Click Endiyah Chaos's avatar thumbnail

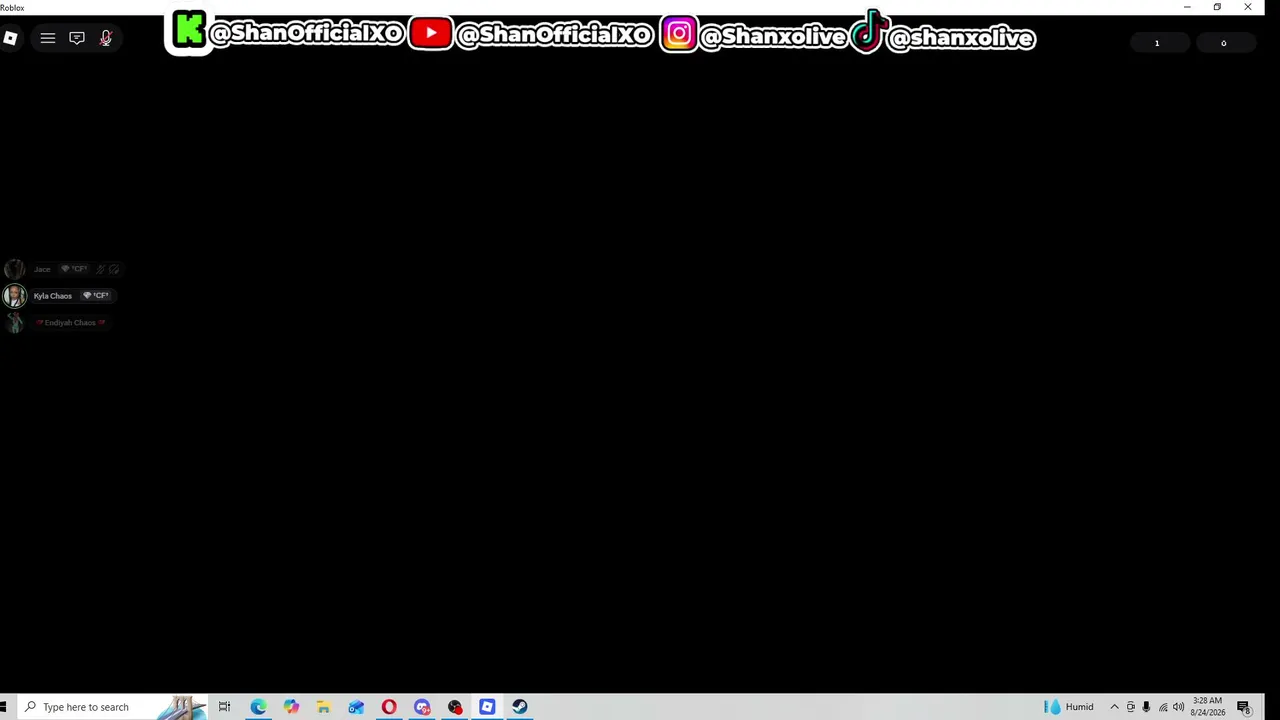click(x=14, y=323)
